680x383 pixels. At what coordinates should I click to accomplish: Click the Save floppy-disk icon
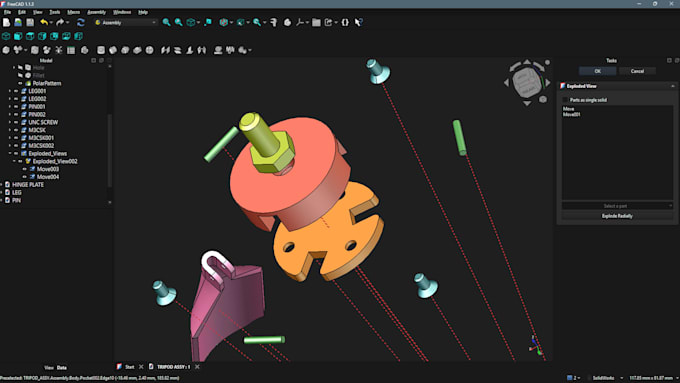30,22
